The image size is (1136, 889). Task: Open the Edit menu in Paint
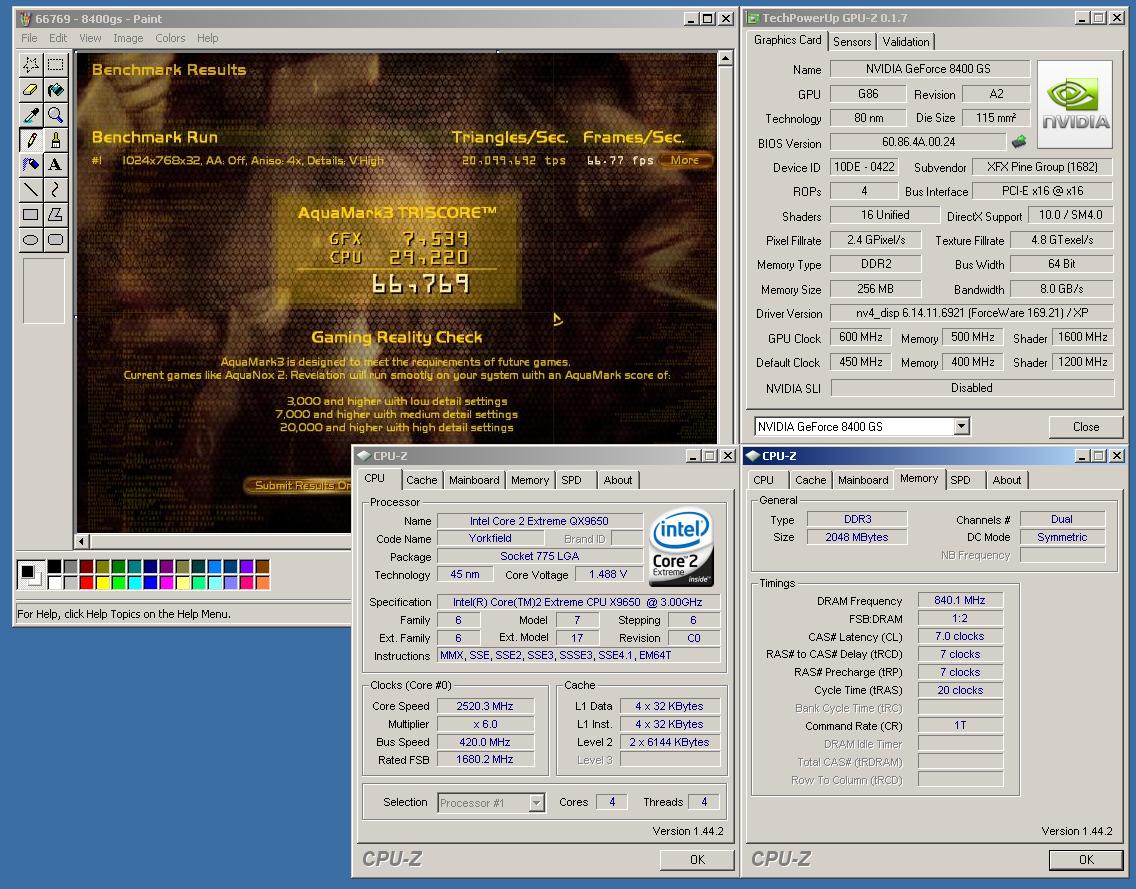[58, 38]
